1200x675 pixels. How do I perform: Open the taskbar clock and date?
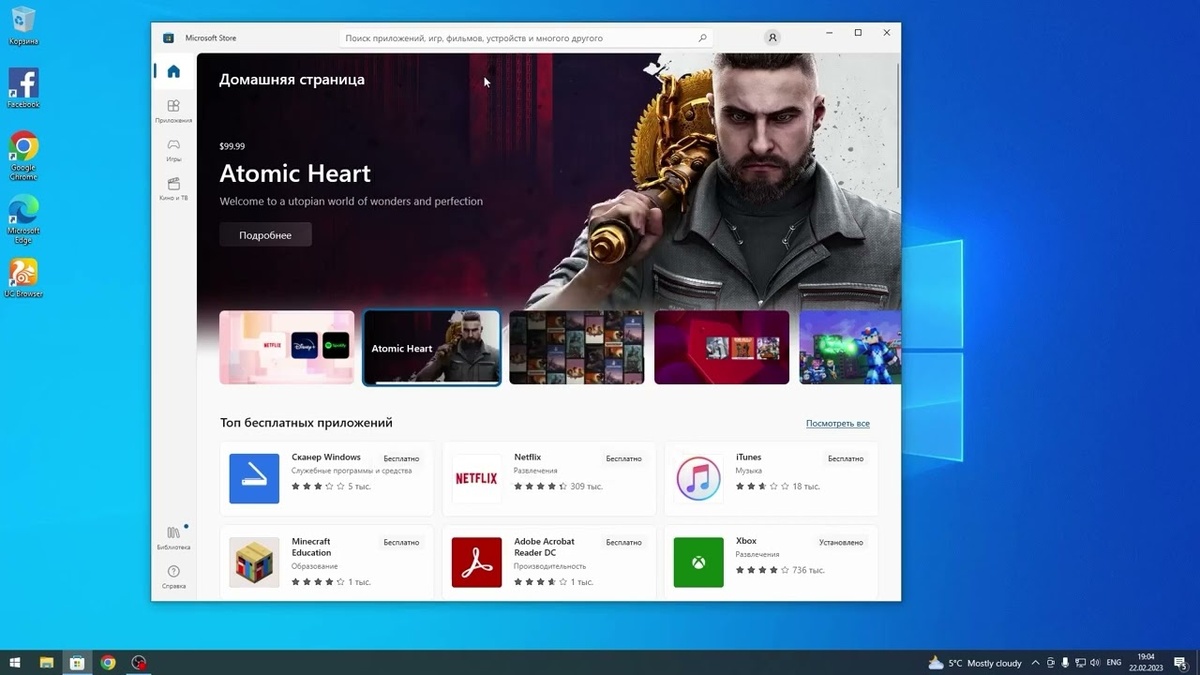1146,663
